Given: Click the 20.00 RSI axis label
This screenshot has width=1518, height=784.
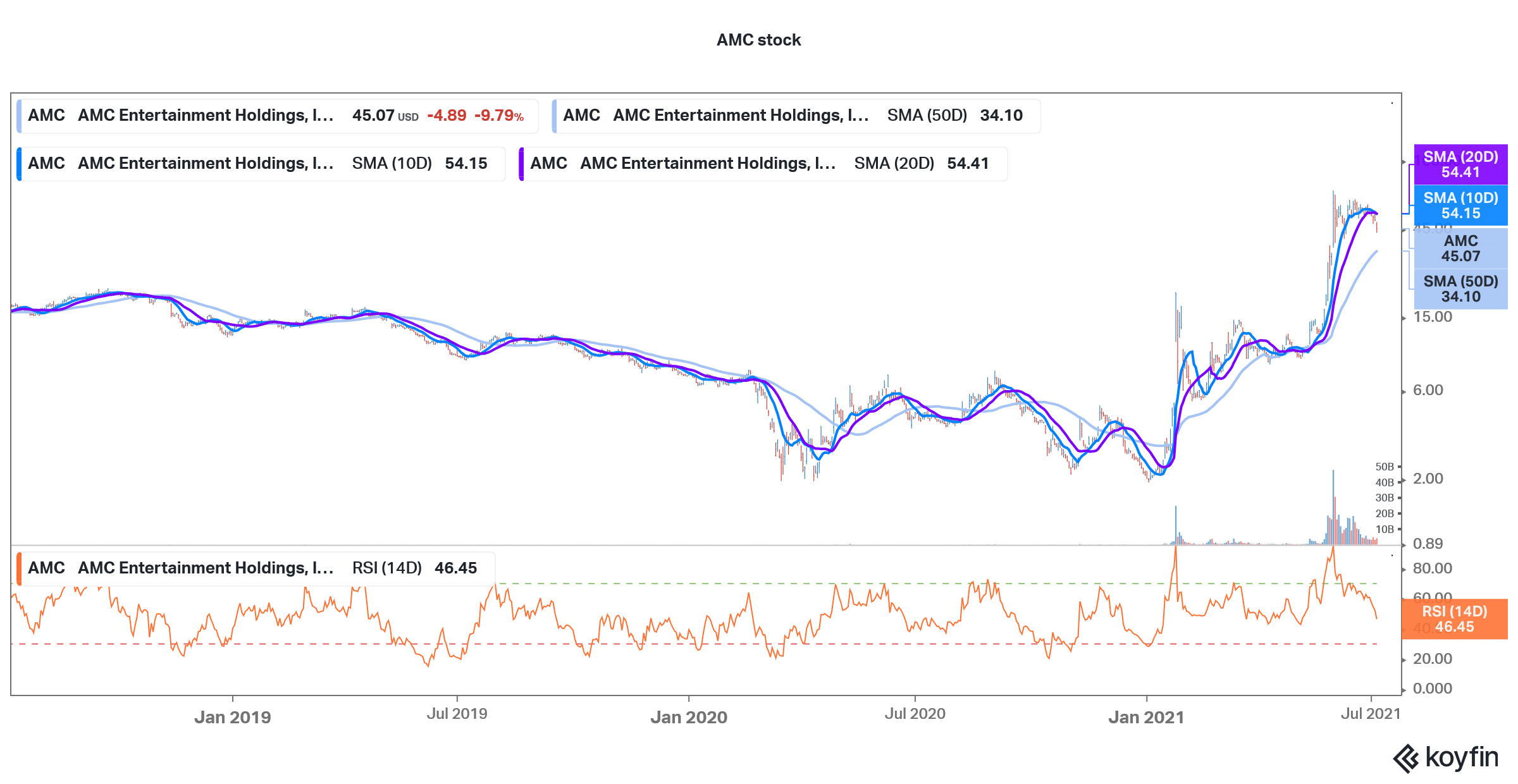Looking at the screenshot, I should pos(1433,659).
